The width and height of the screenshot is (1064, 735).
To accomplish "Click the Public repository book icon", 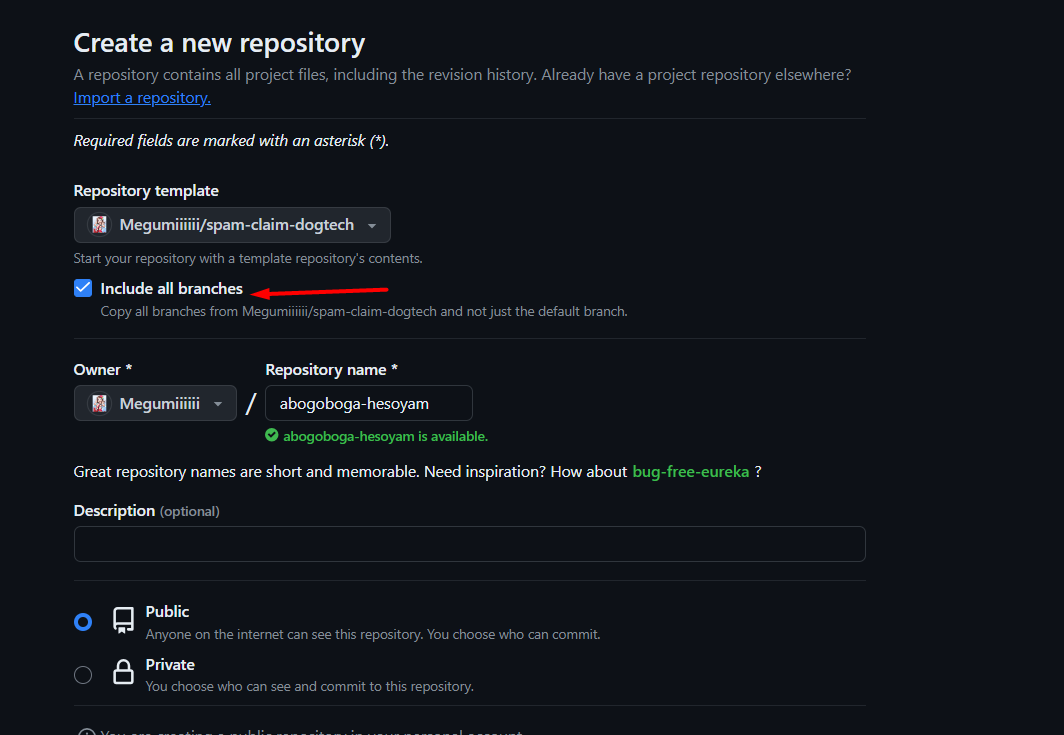I will point(123,620).
